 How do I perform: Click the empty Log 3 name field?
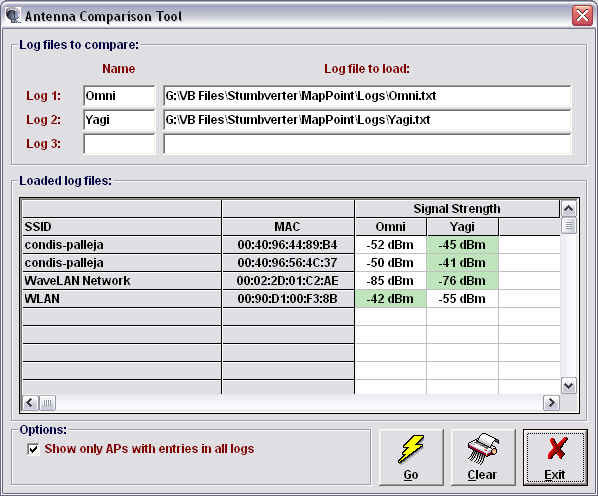click(119, 144)
